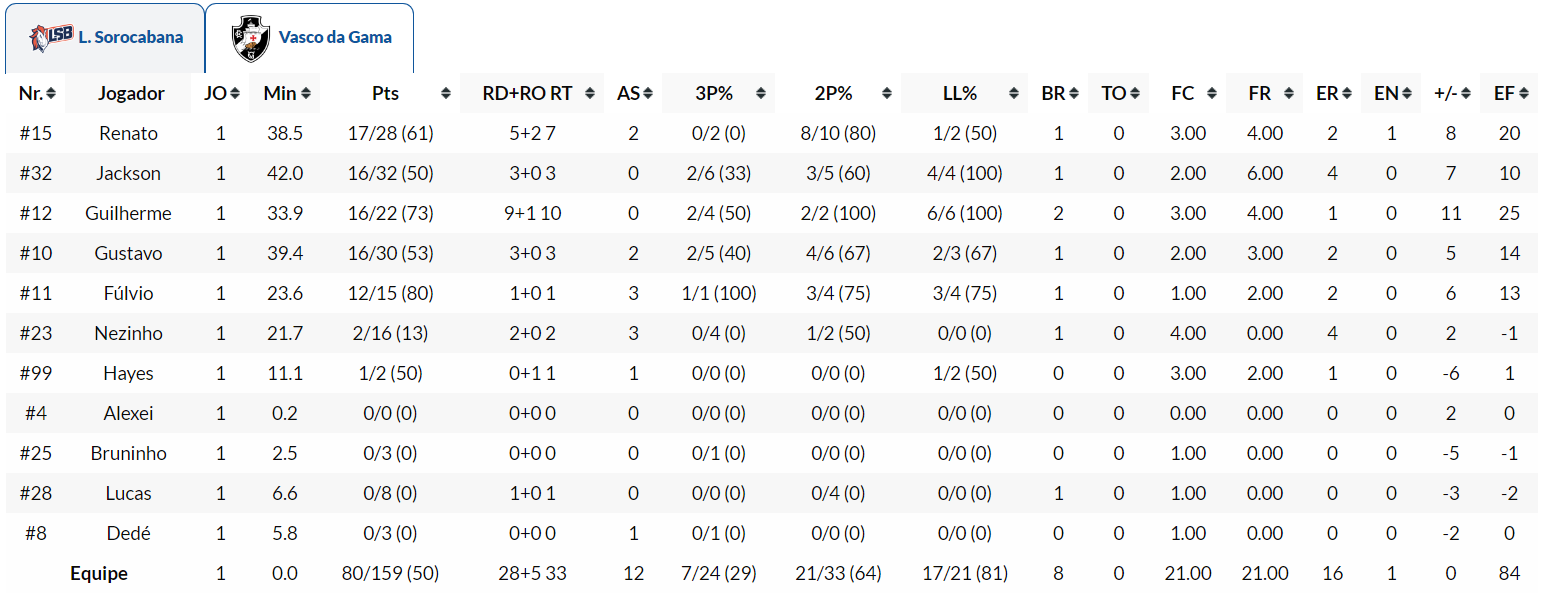The image size is (1541, 596).
Task: Click sort arrows beside Pts header
Action: point(445,94)
